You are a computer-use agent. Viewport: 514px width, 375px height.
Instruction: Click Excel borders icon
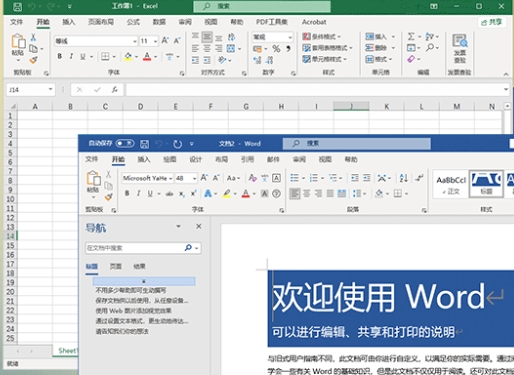point(105,57)
